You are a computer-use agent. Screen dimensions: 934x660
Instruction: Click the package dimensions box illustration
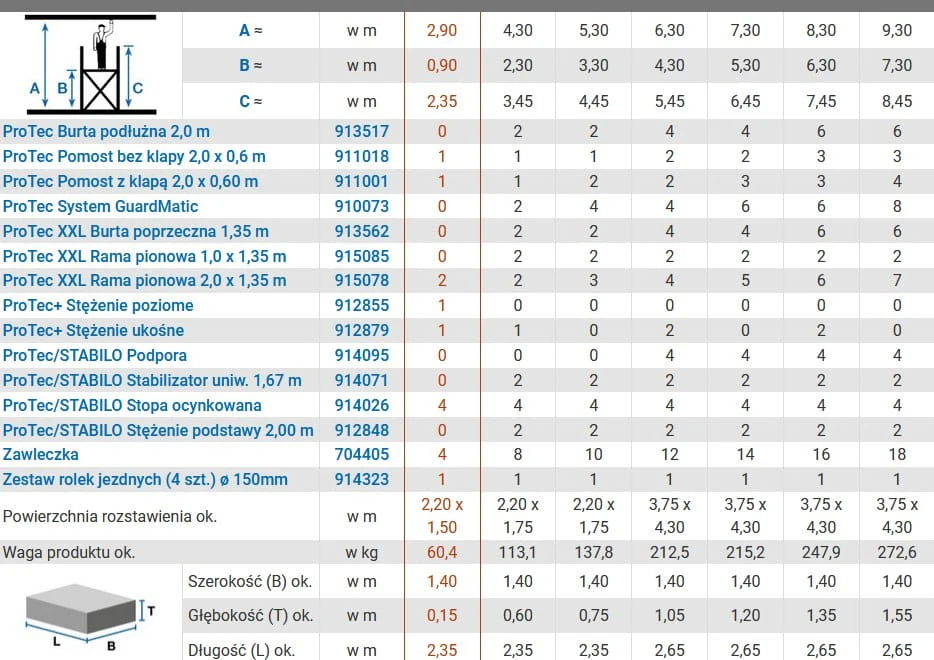[89, 617]
